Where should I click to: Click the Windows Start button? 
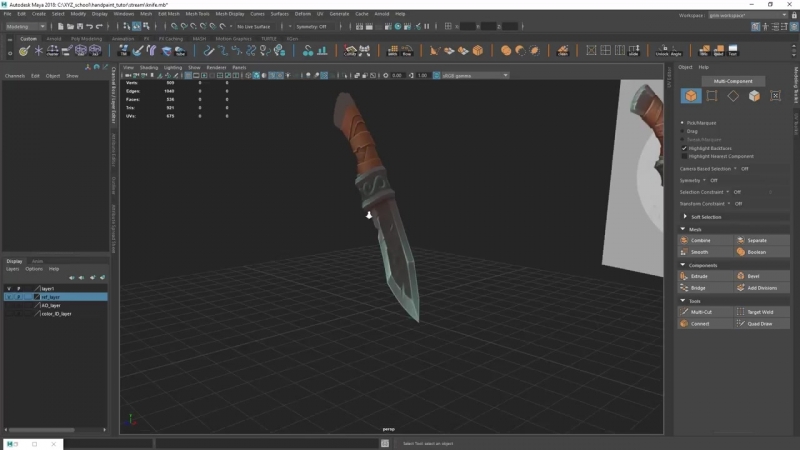(10, 443)
